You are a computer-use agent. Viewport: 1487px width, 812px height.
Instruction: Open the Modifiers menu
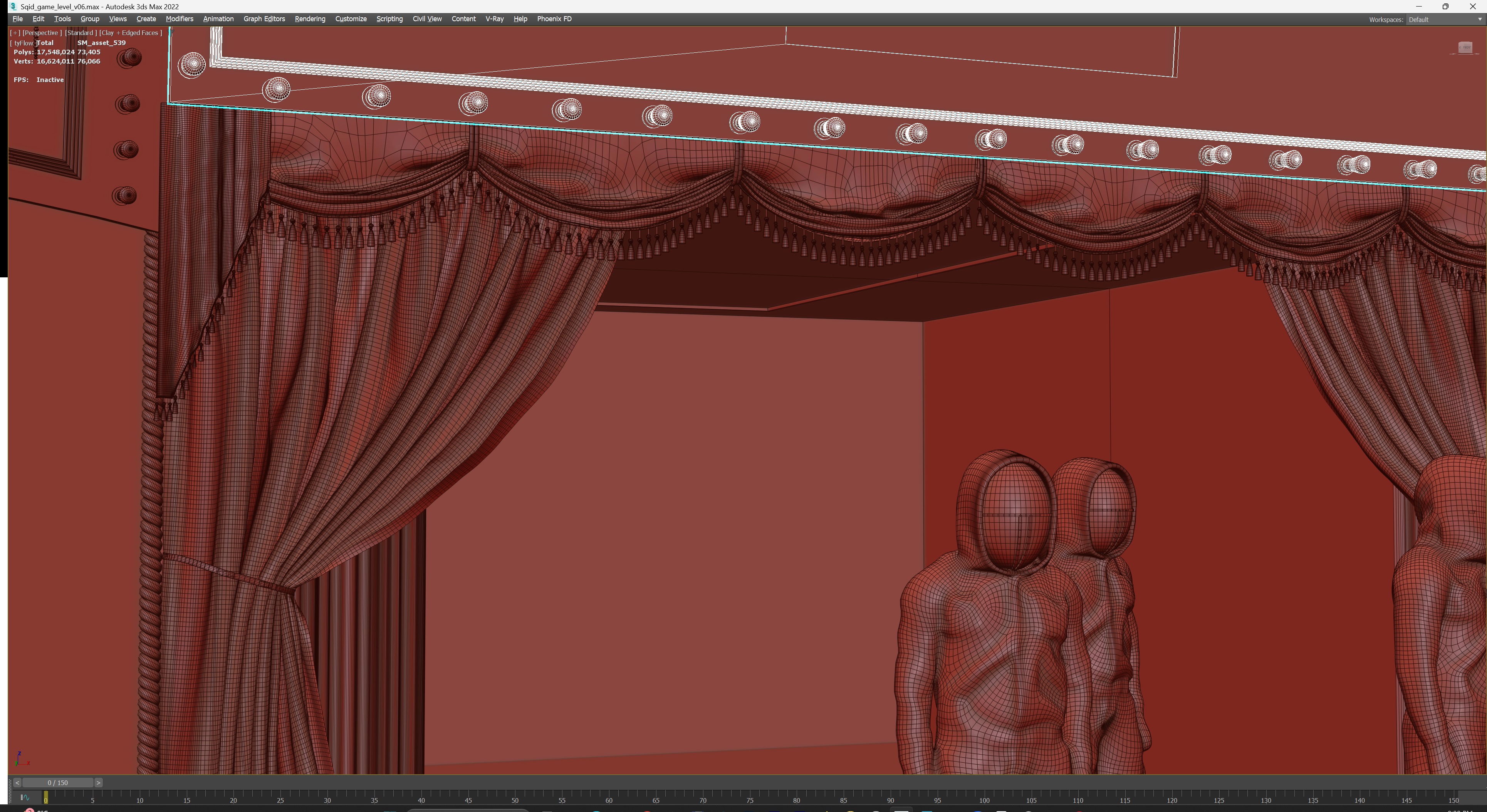[179, 19]
